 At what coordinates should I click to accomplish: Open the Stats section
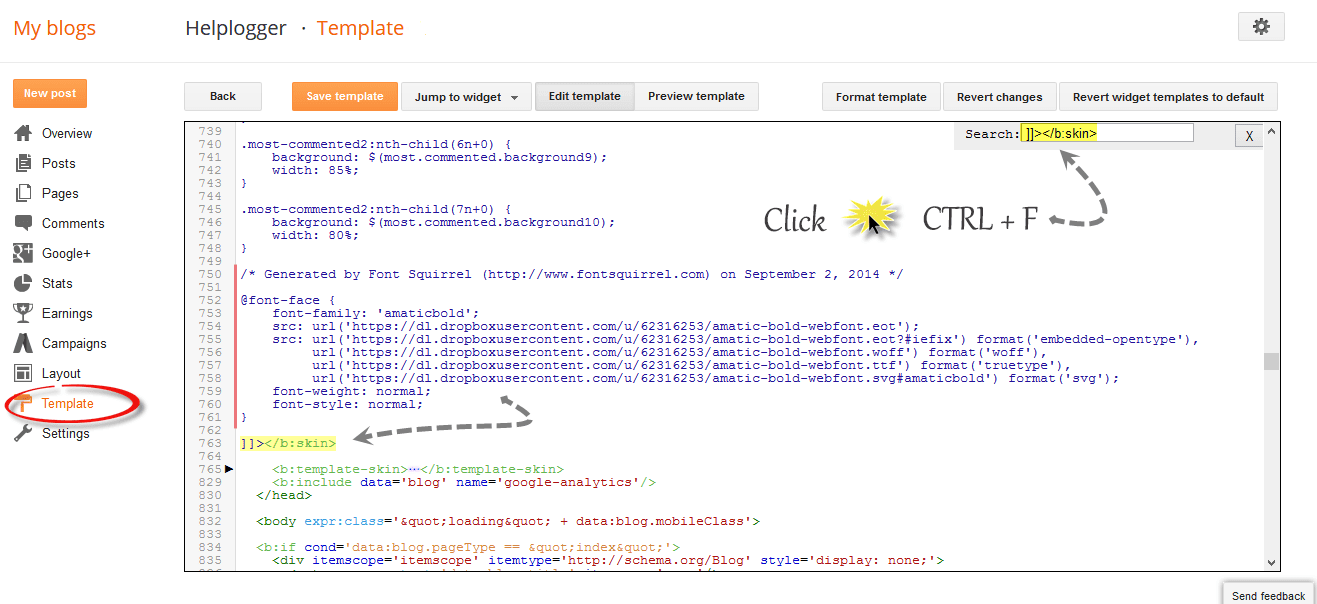pos(57,283)
